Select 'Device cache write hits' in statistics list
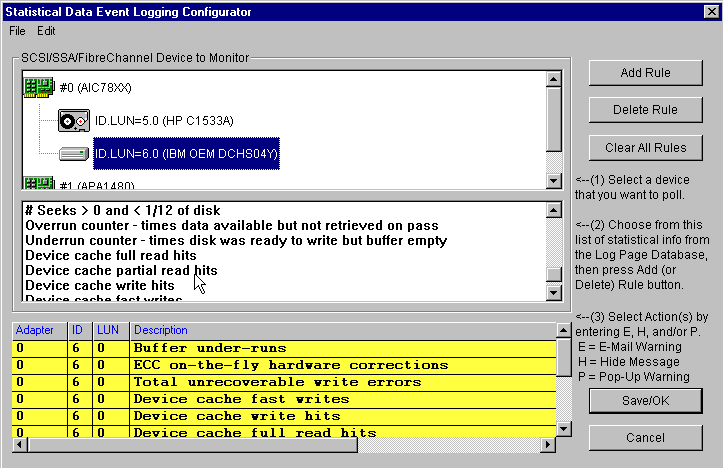 coord(100,285)
